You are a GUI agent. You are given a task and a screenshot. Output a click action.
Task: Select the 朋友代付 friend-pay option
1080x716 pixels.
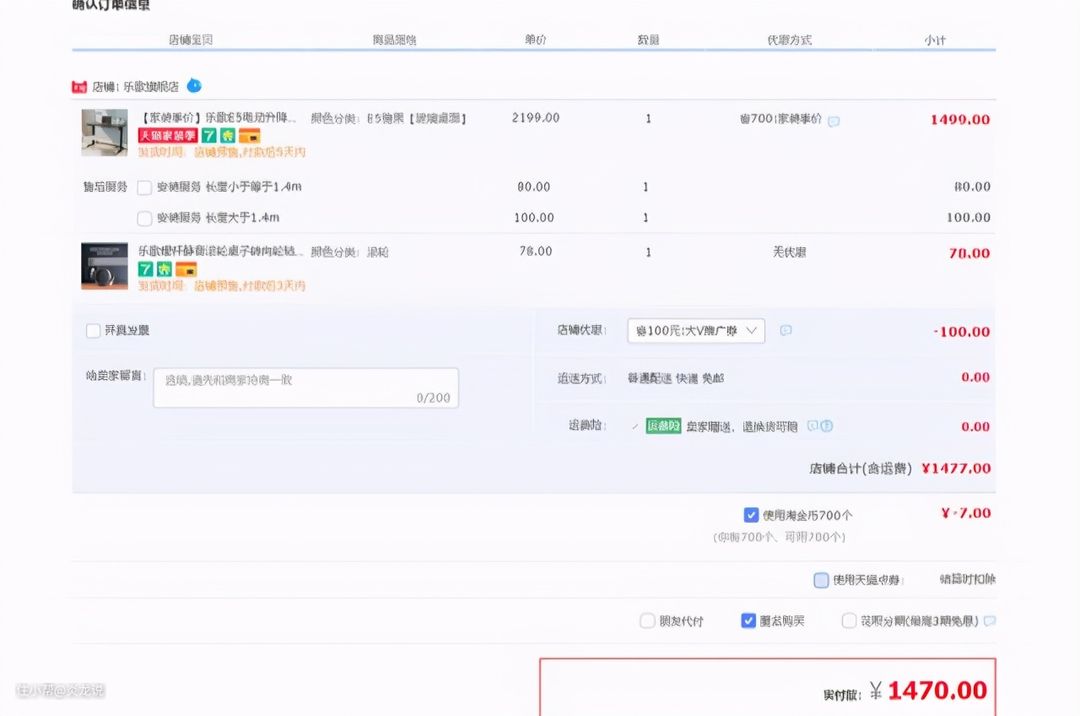tap(647, 621)
